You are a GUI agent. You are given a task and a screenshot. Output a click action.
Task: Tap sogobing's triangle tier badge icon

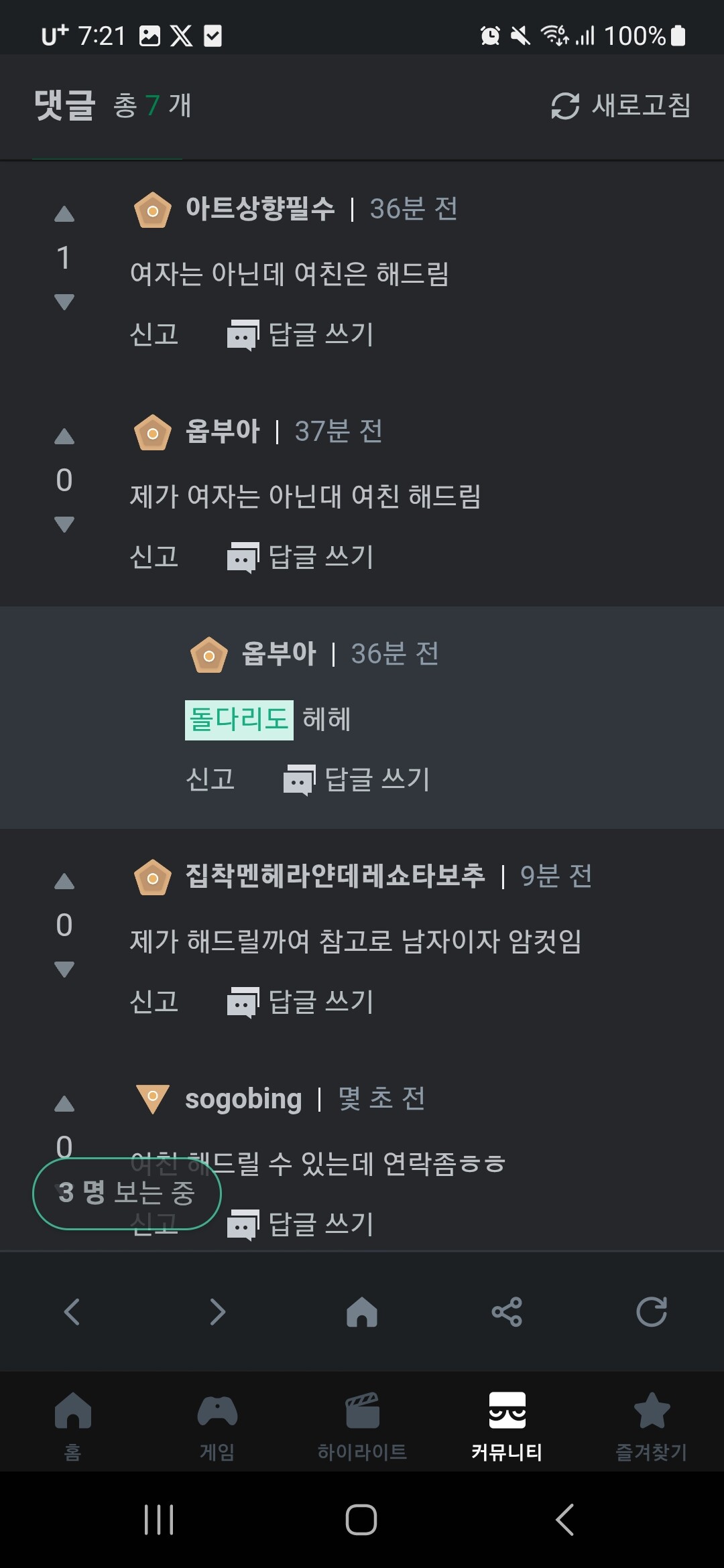pos(153,1099)
